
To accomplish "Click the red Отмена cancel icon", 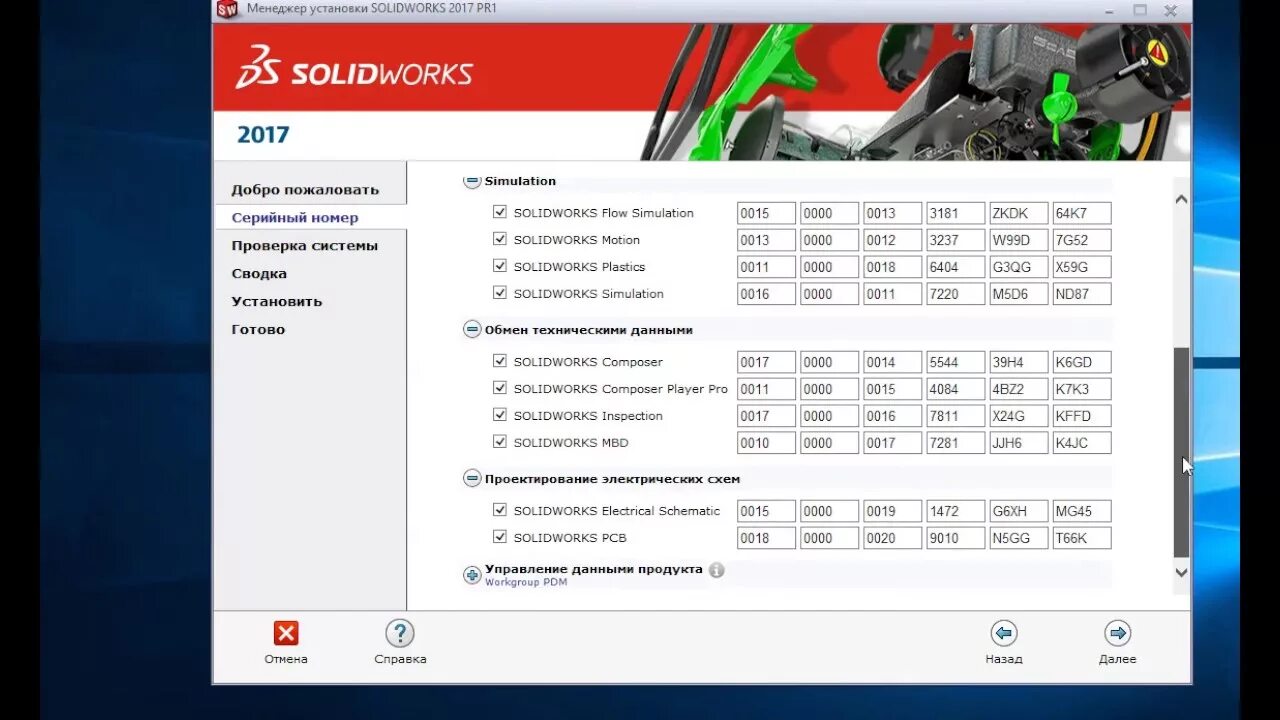I will point(285,633).
